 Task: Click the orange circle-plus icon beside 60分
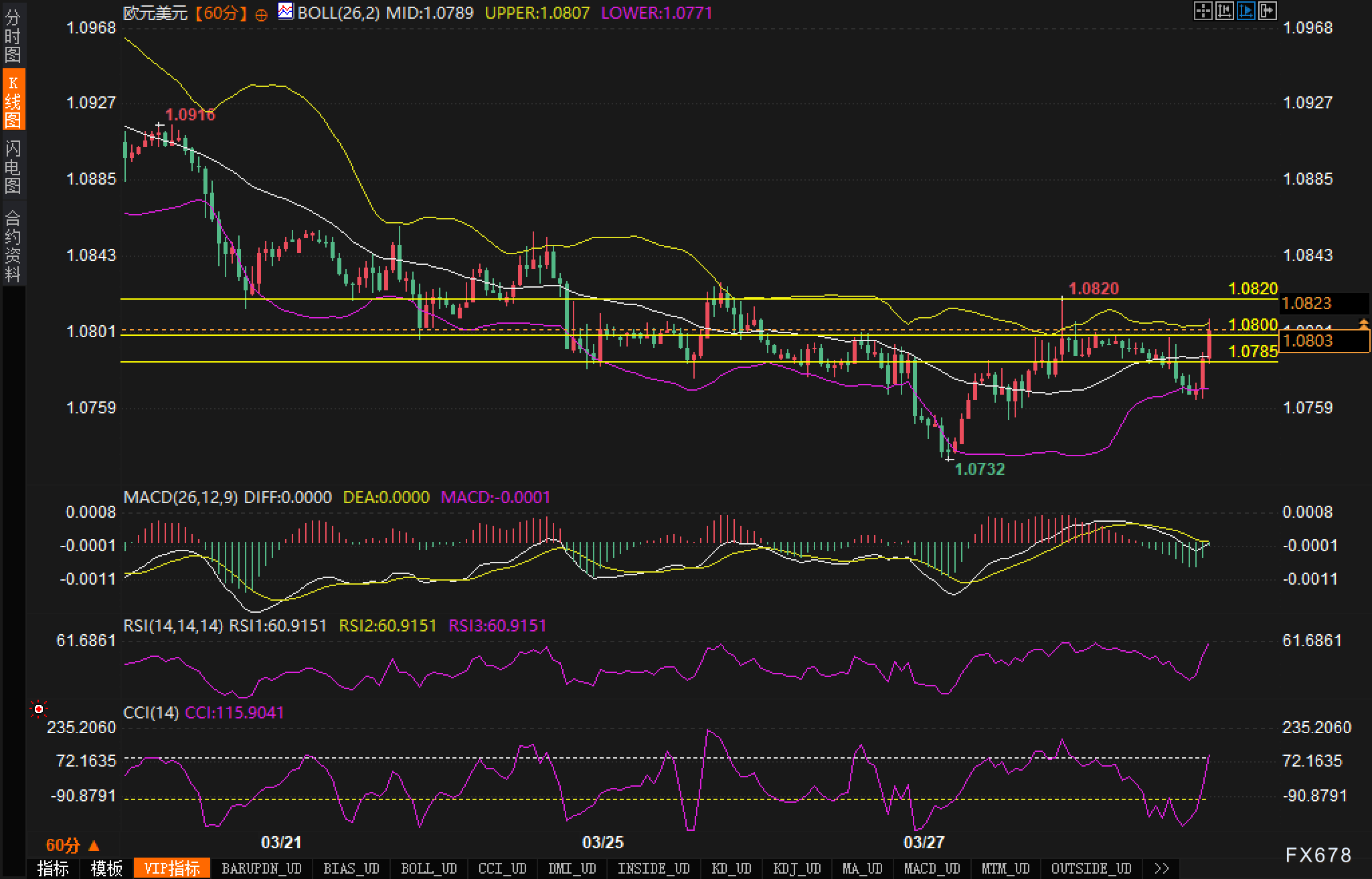262,14
